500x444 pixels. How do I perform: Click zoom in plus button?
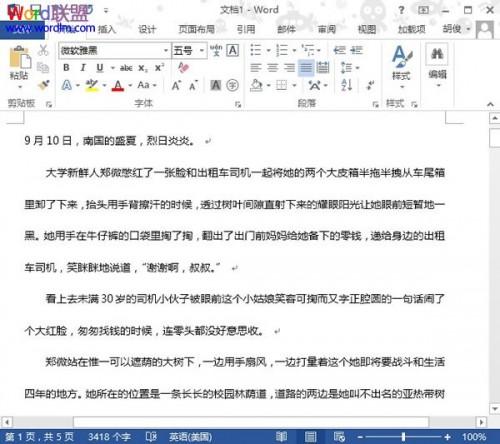[447, 437]
